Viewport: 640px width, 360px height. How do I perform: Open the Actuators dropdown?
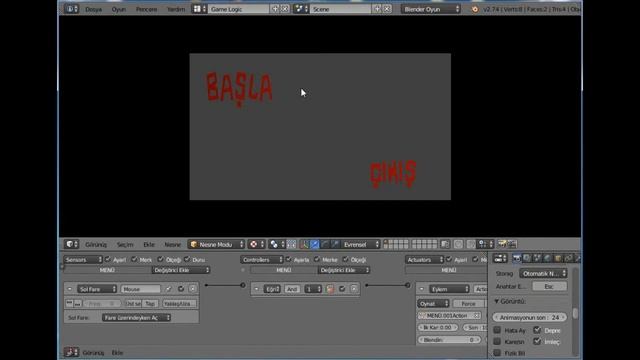[424, 260]
